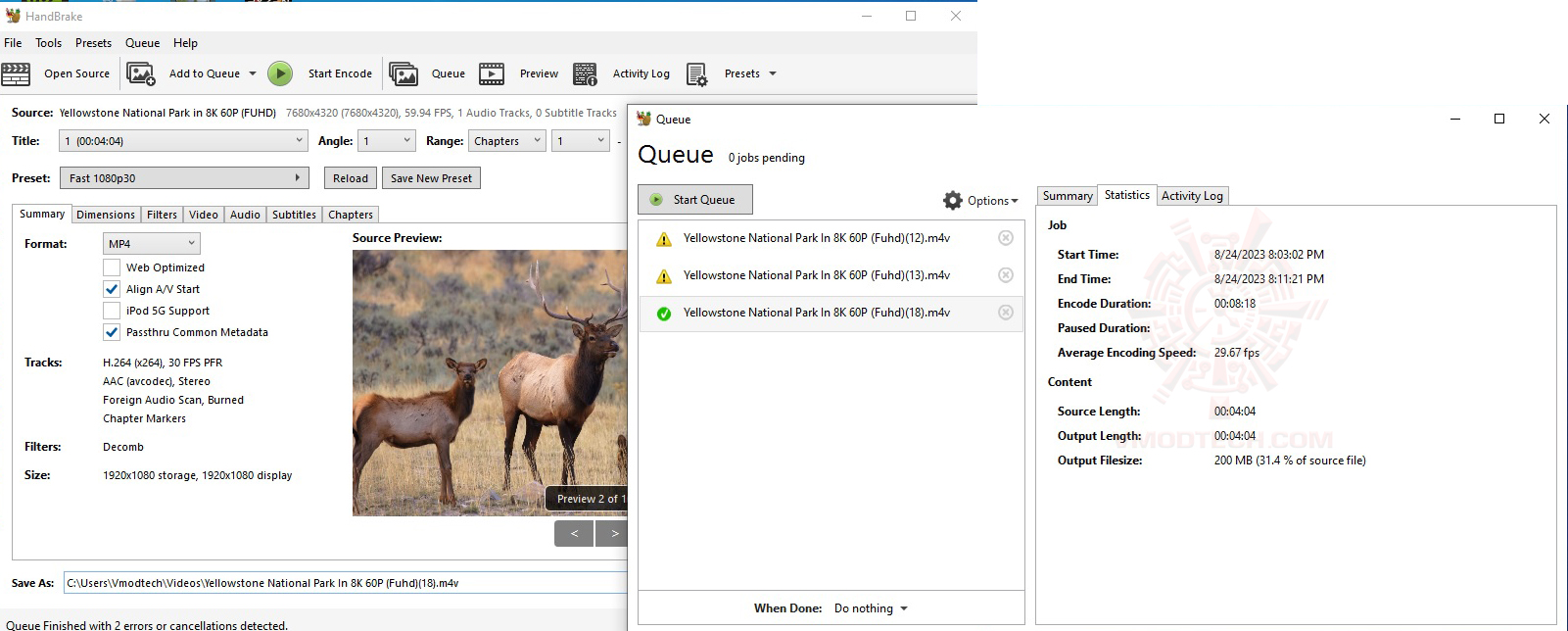Viewport: 1568px width, 631px height.
Task: Select the Statistics tab in Queue window
Action: point(1127,195)
